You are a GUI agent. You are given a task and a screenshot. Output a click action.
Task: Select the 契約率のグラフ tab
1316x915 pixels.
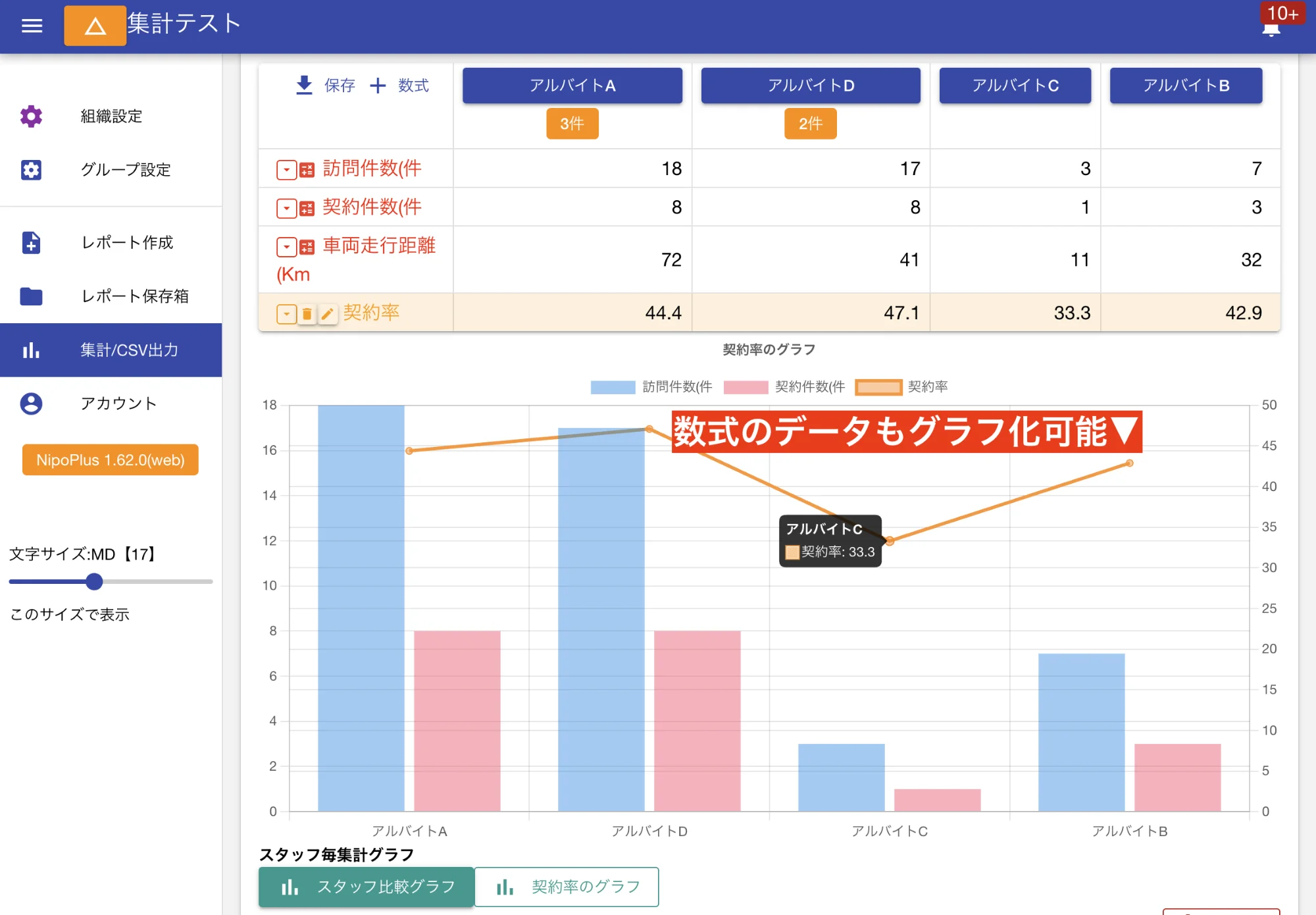coord(567,887)
